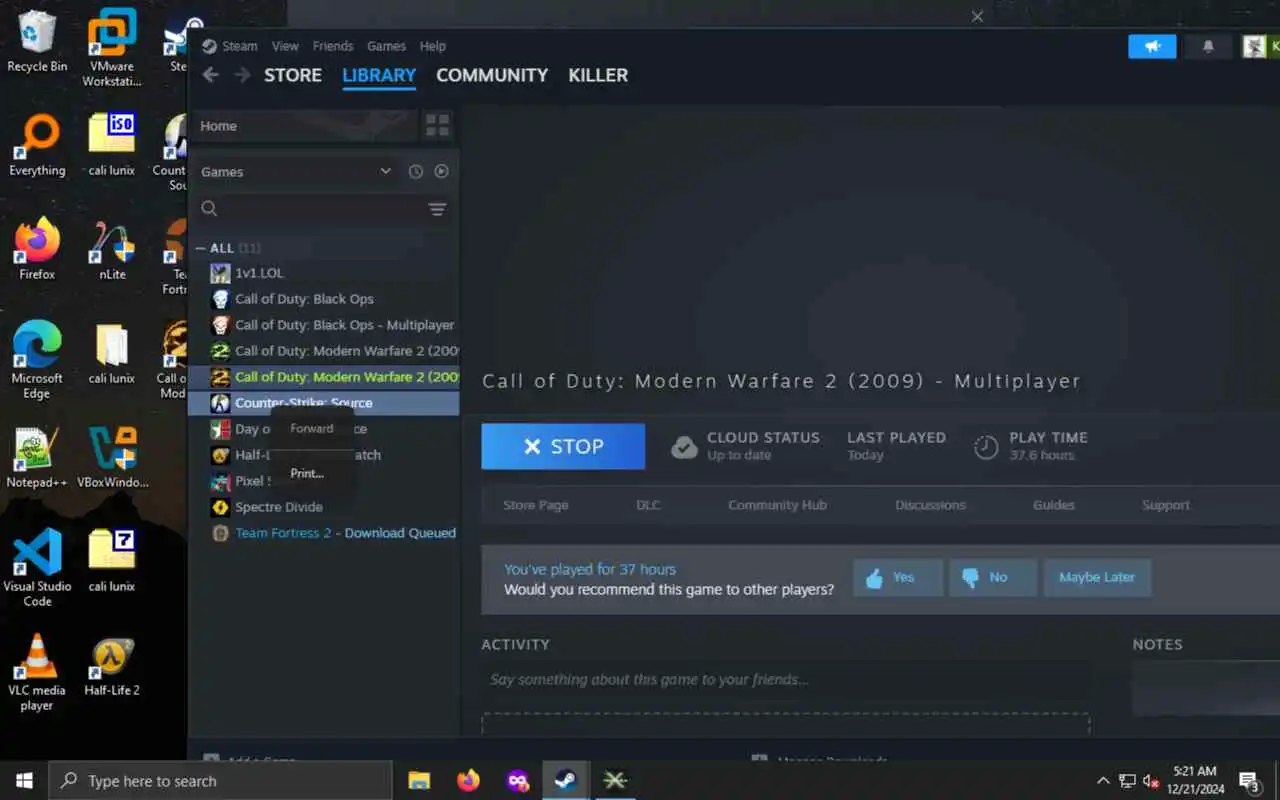The height and width of the screenshot is (800, 1280).
Task: Open the DLC link
Action: click(x=648, y=505)
